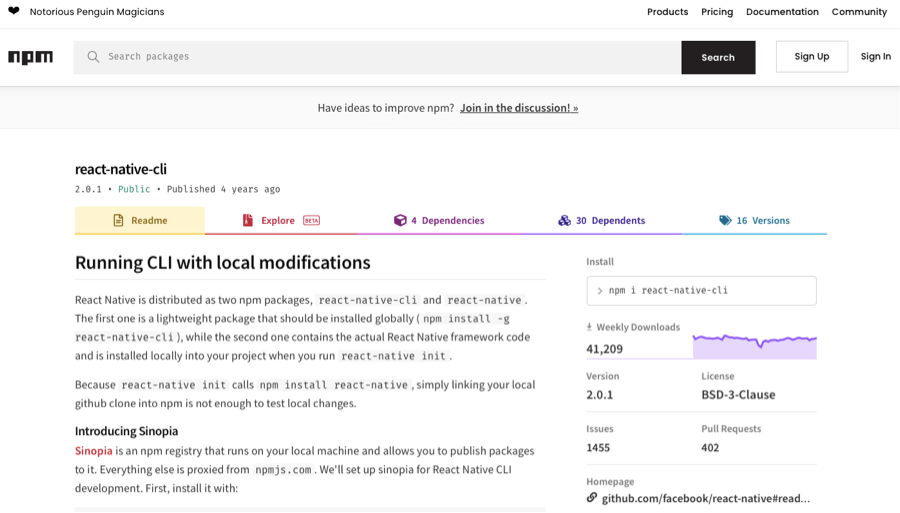The image size is (900, 513).
Task: Click the npmjs.com inline code text
Action: coord(283,469)
